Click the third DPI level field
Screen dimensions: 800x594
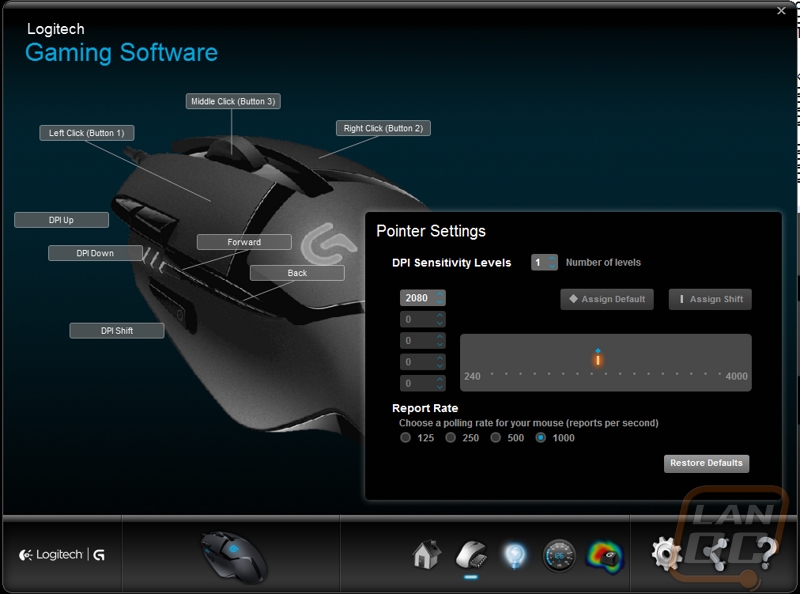422,341
